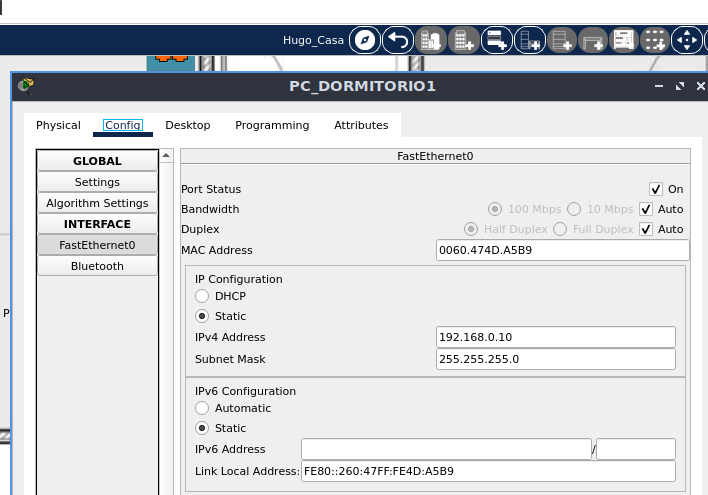Screen dimensions: 708x495
Task: Click the Subnet Mask input field
Action: pyautogui.click(x=556, y=359)
